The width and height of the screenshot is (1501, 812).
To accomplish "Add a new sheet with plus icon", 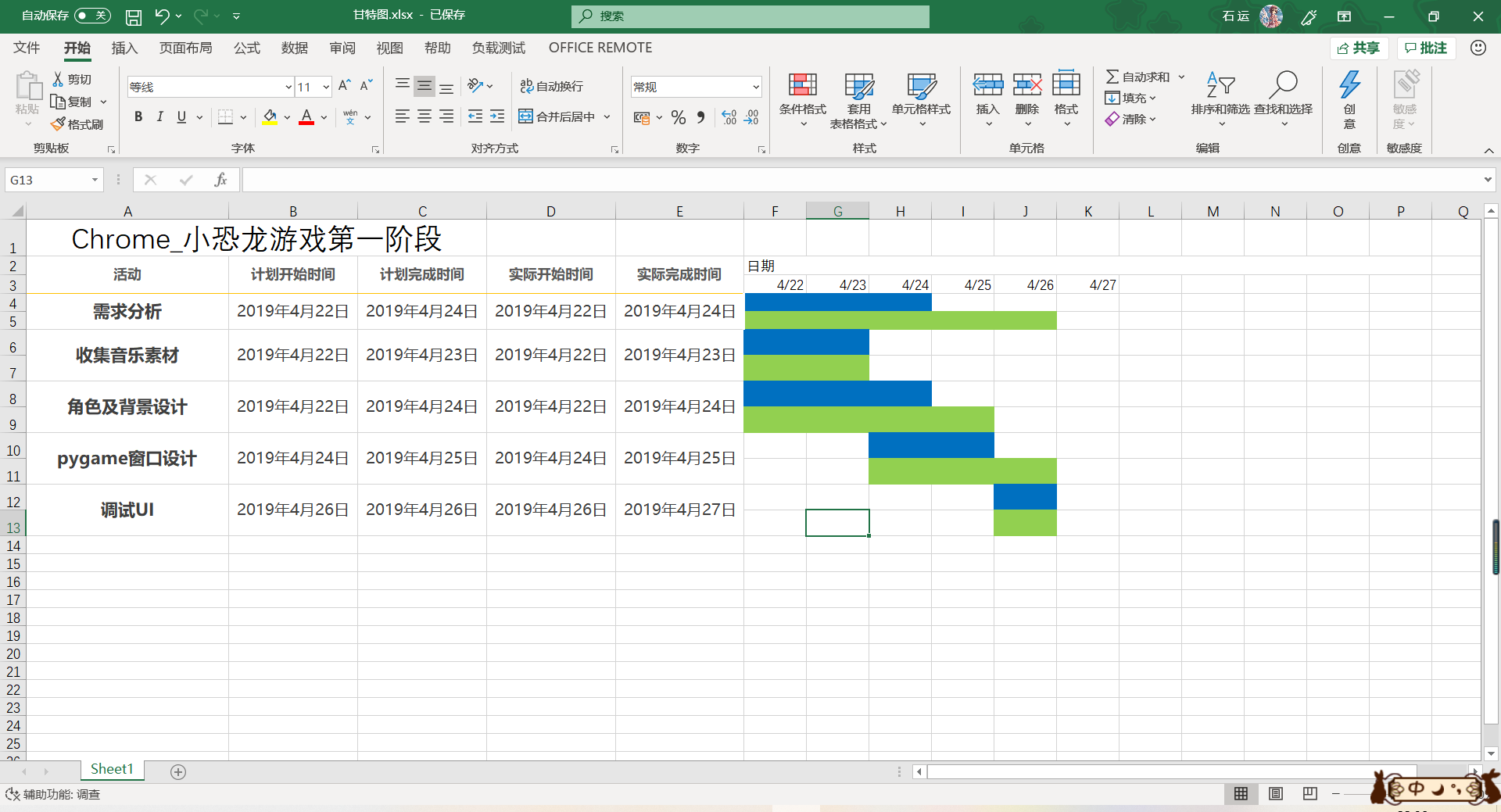I will (178, 772).
